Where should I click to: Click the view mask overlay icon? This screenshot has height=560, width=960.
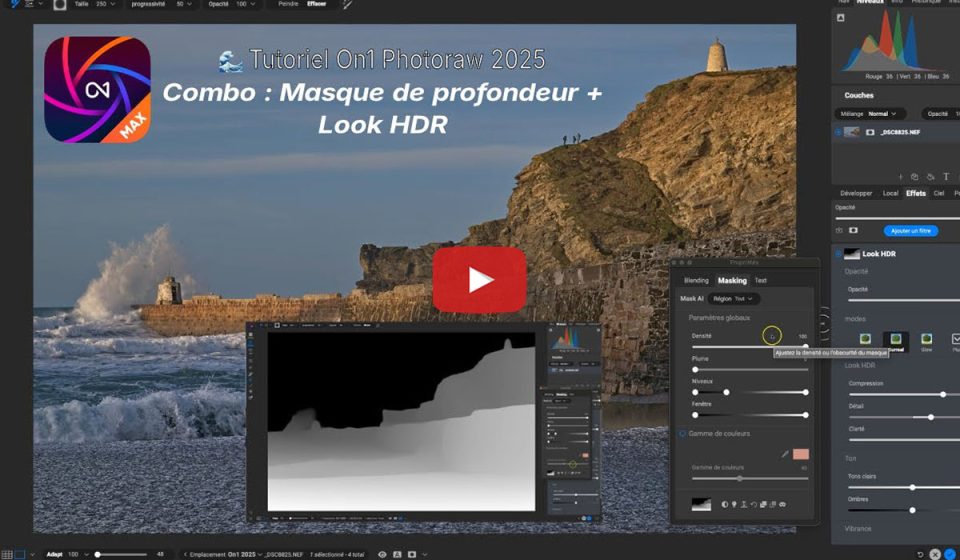pos(782,505)
